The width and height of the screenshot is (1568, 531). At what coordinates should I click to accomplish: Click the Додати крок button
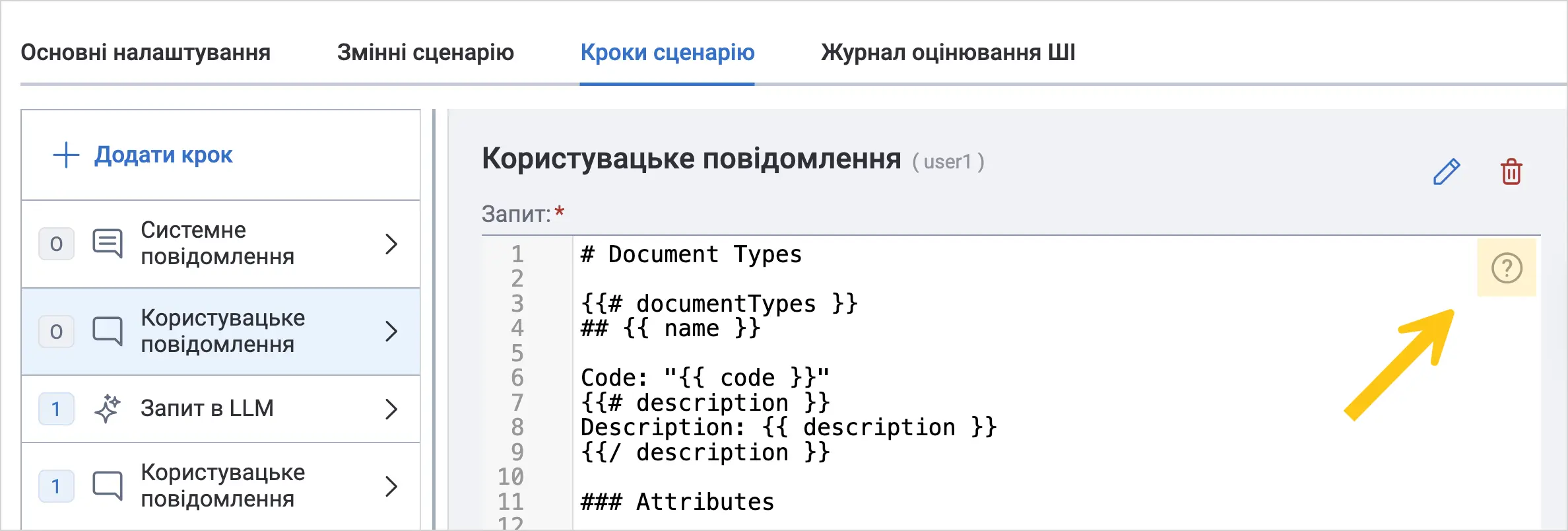point(143,155)
